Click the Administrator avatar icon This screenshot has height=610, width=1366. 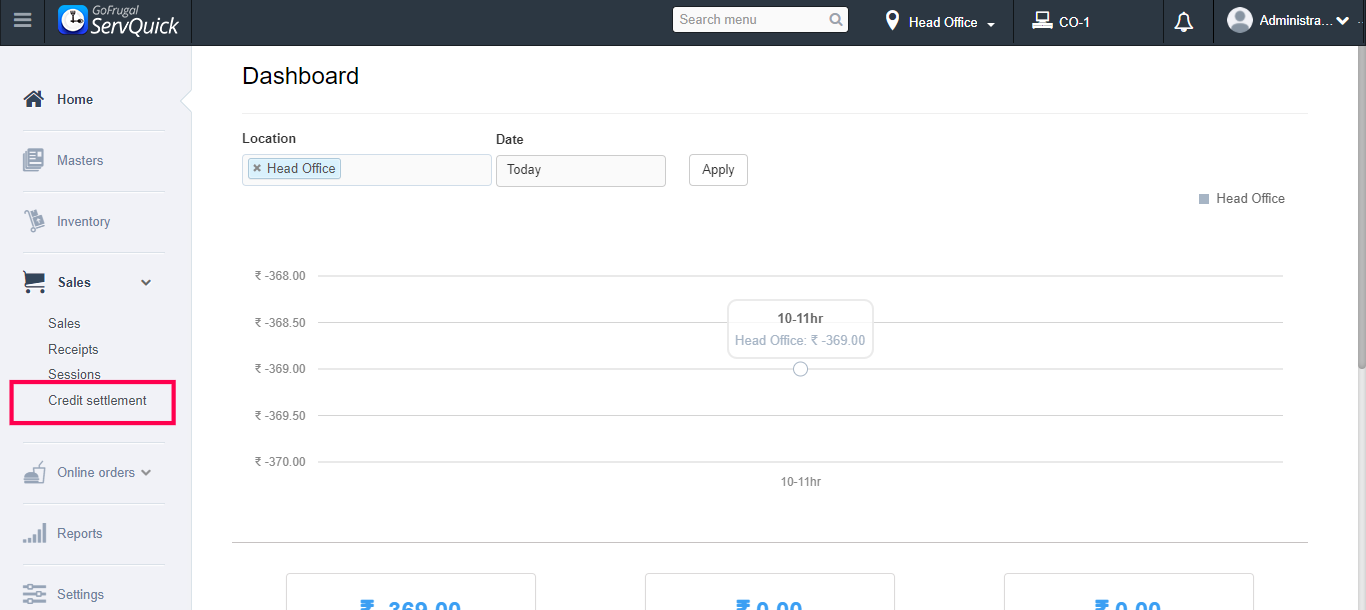tap(1240, 20)
